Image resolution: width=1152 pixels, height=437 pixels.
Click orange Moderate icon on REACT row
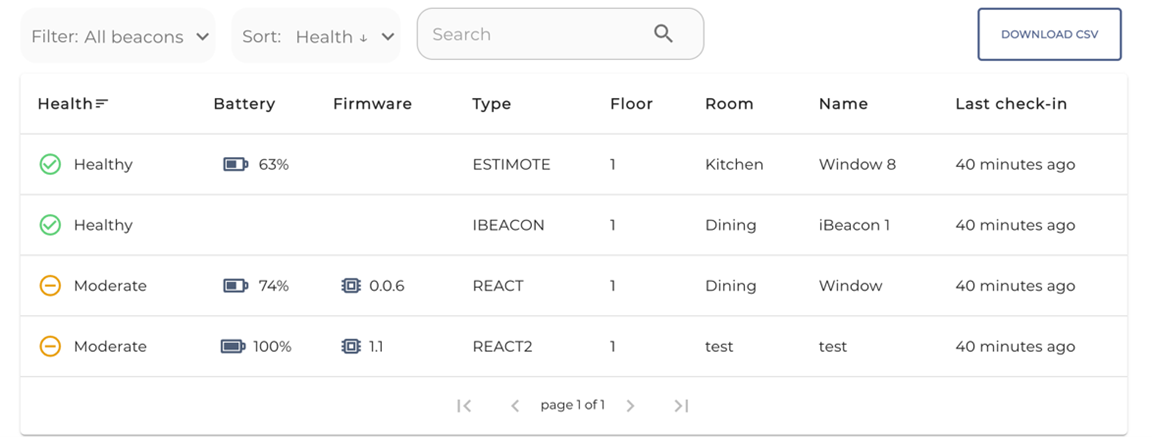[x=50, y=286]
